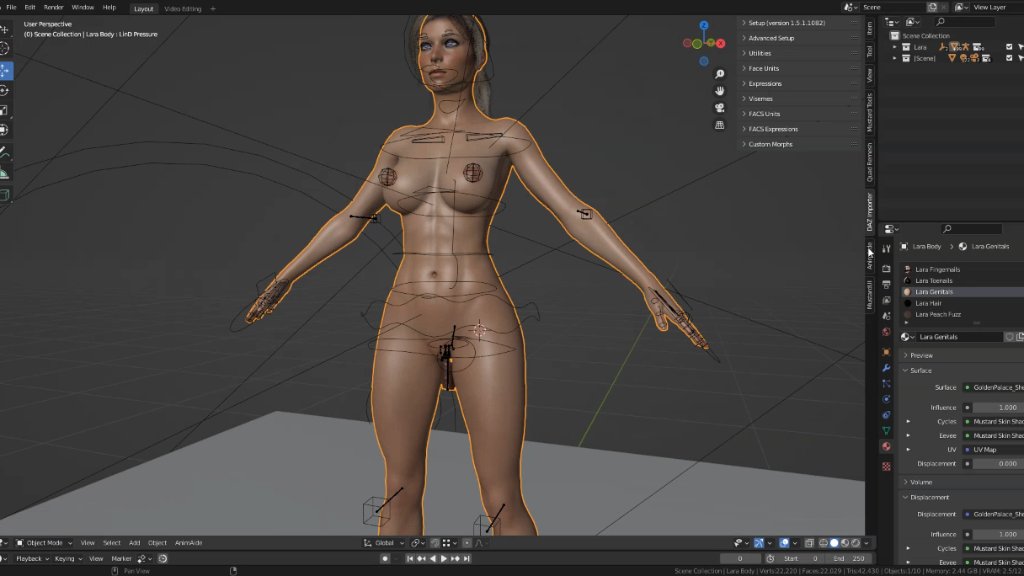Open the Texture properties checker icon
This screenshot has height=576, width=1024.
click(886, 466)
